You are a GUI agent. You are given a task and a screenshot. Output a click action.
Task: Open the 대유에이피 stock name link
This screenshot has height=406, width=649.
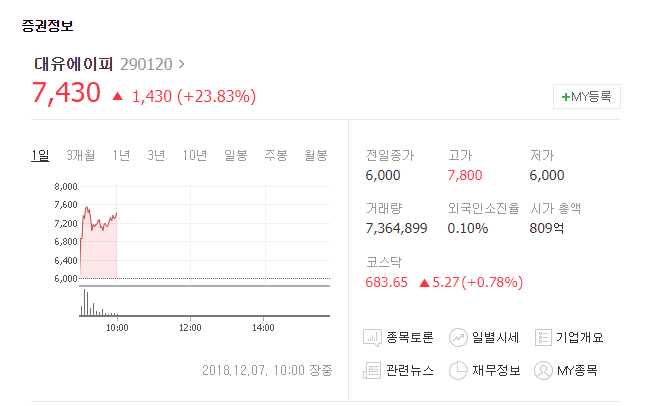73,64
